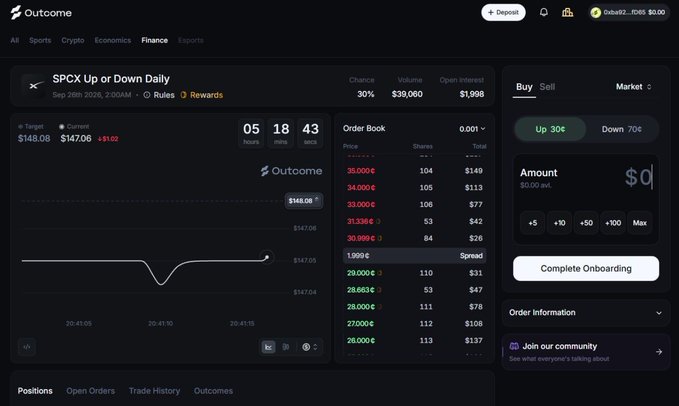The width and height of the screenshot is (679, 406).
Task: Select the Sports category
Action: pos(40,40)
